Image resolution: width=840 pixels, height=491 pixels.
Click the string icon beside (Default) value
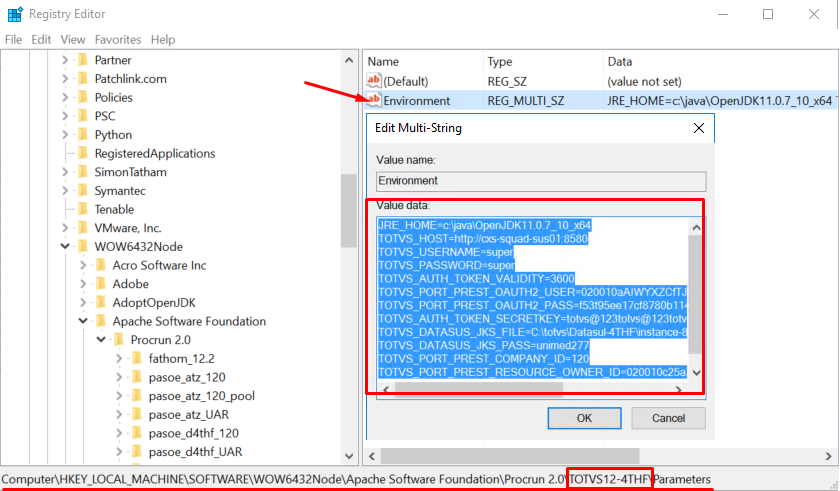[373, 81]
